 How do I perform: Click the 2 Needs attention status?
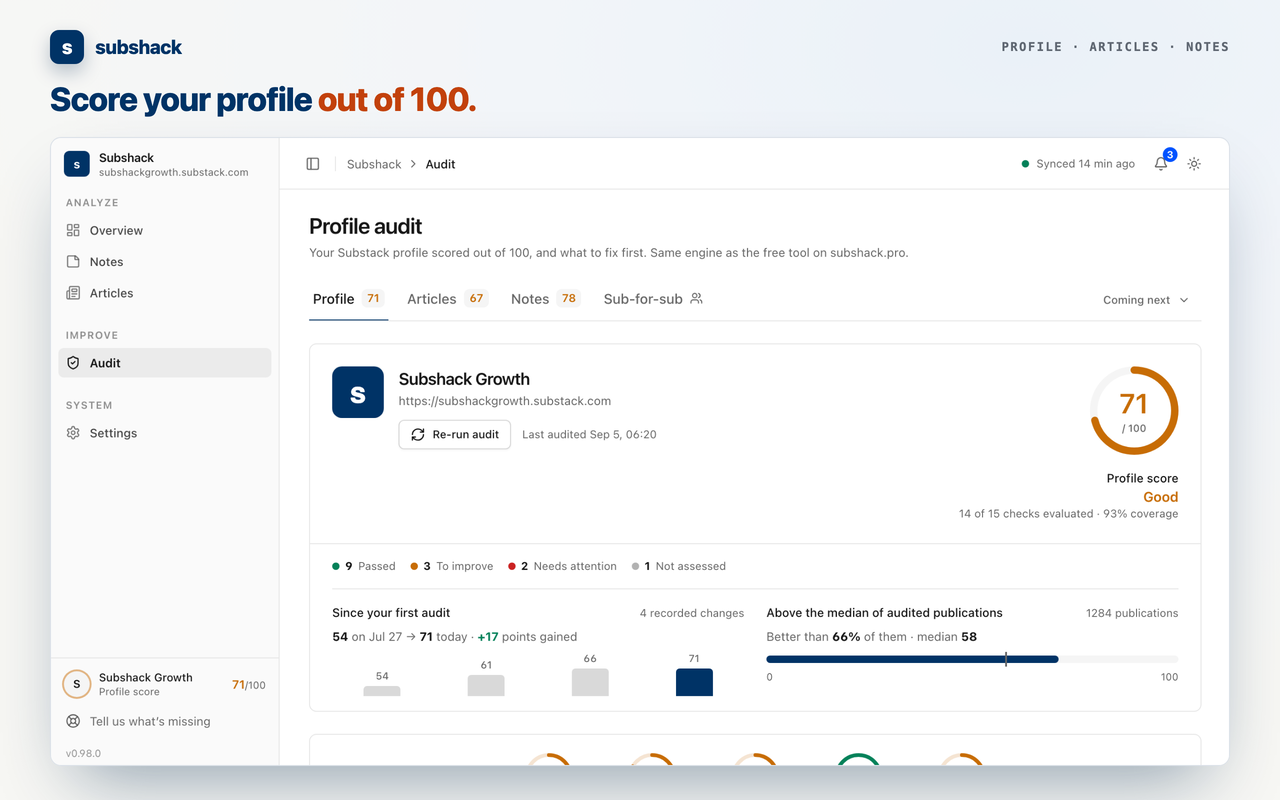[562, 566]
